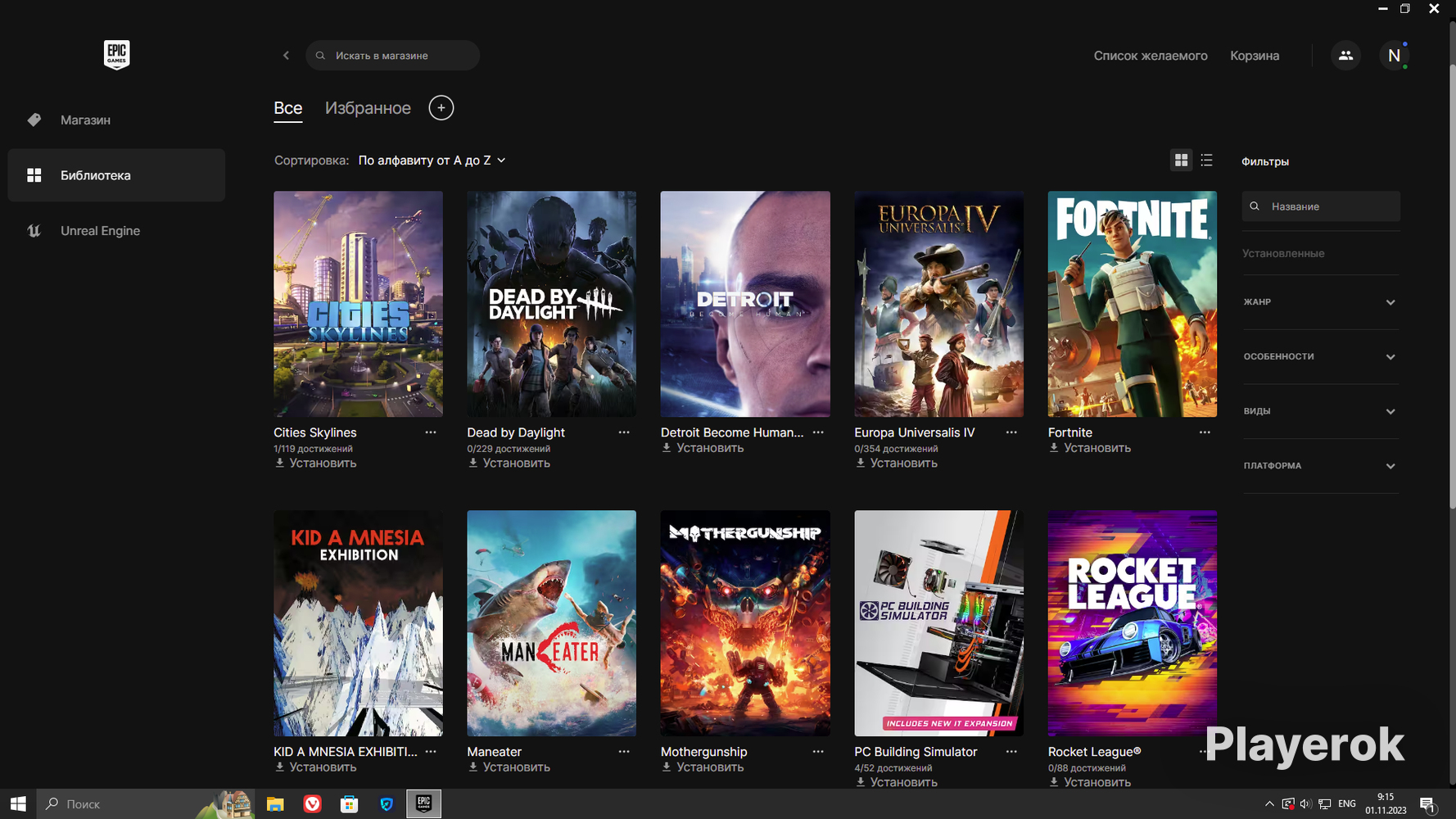
Task: Open the sorting dropdown По алфавиту
Action: coord(432,161)
